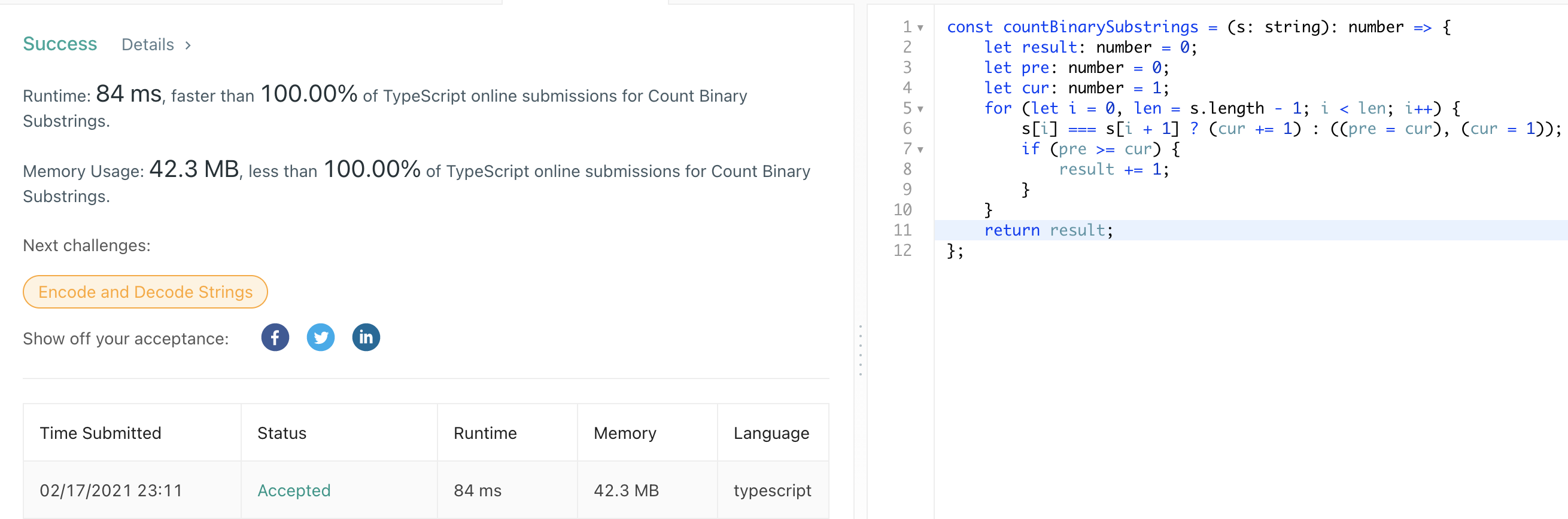The image size is (1568, 519).
Task: Click the submission time 02/17/2021 23:11
Action: (x=111, y=490)
